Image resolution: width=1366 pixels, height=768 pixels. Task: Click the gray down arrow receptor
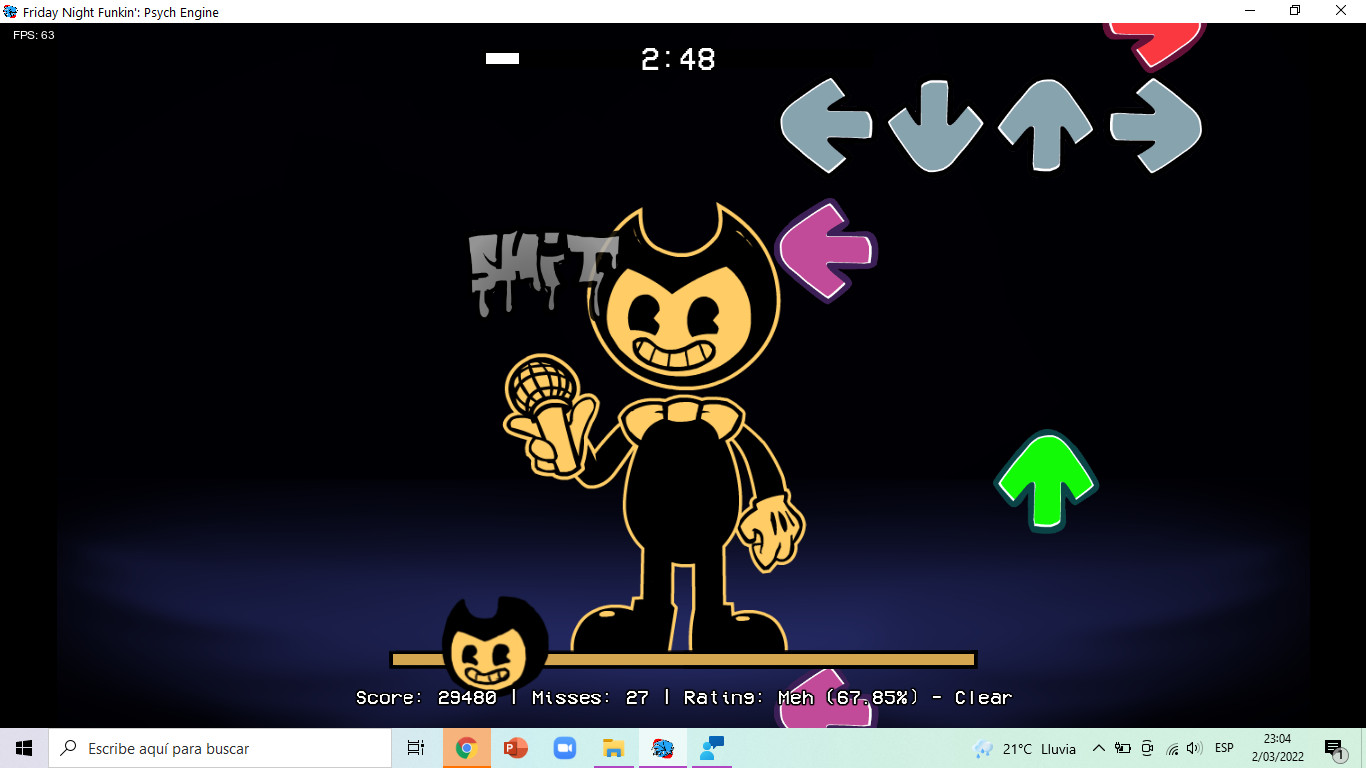[x=935, y=126]
